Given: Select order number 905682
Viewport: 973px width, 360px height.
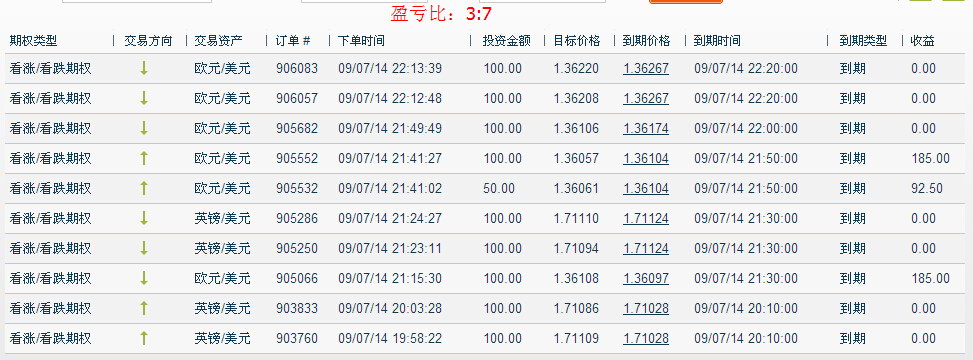Looking at the screenshot, I should [x=297, y=128].
